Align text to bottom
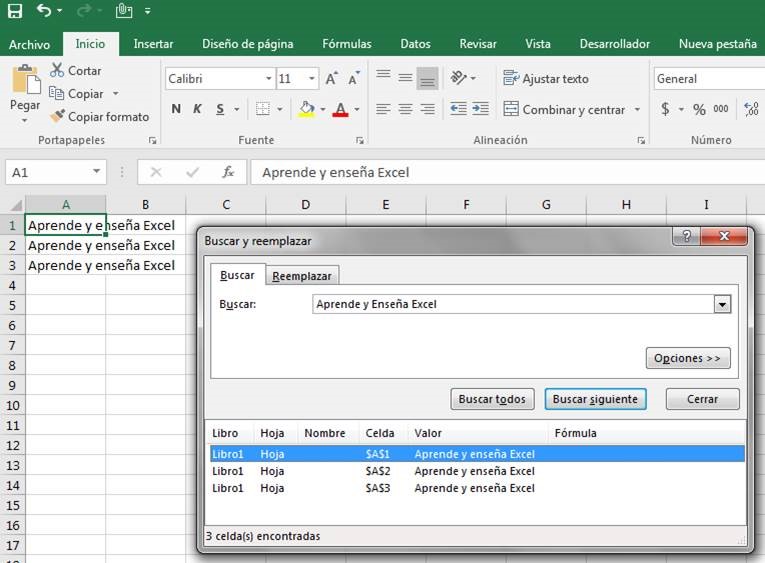Image resolution: width=765 pixels, height=563 pixels. tap(427, 79)
